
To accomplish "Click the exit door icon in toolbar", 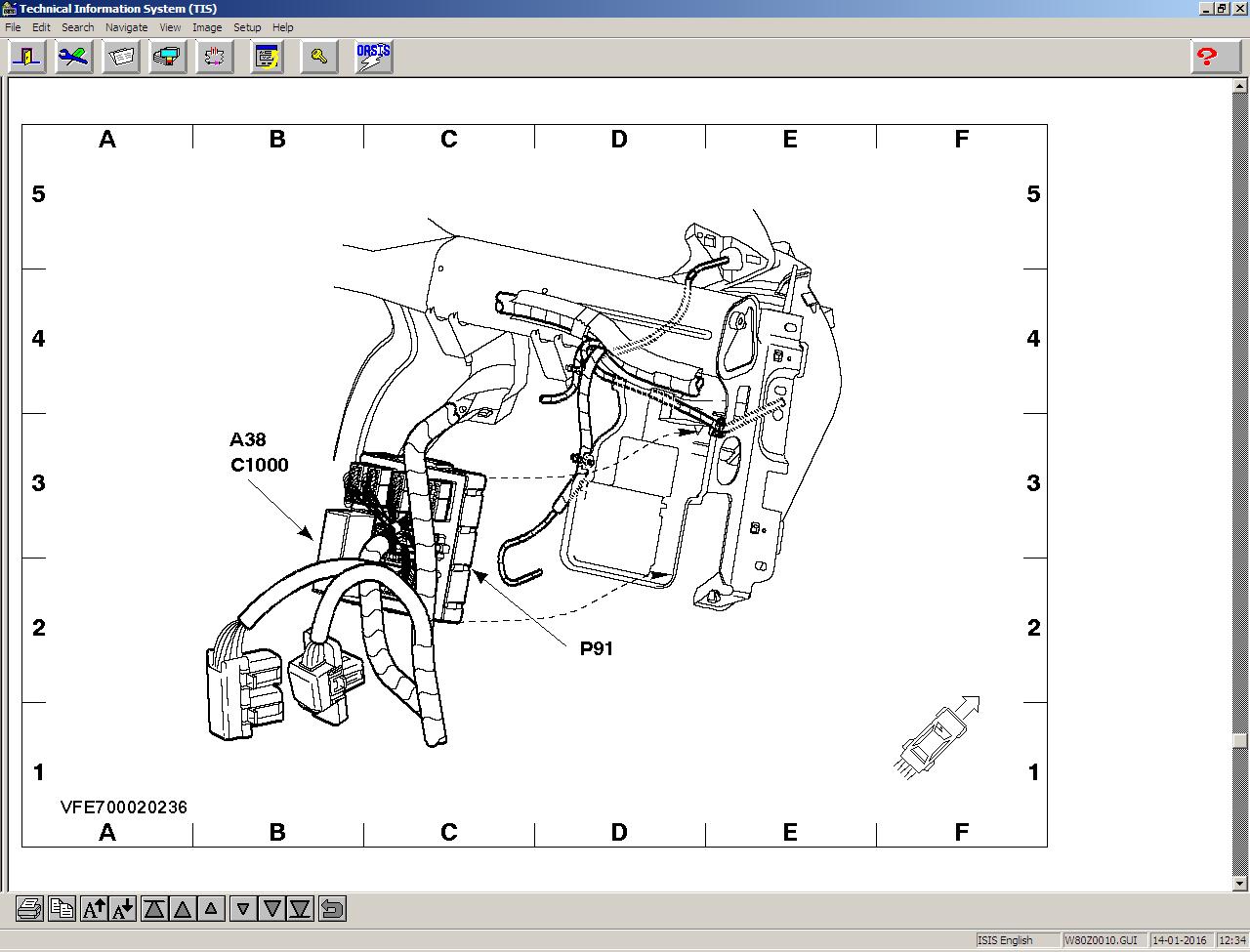I will pos(27,57).
